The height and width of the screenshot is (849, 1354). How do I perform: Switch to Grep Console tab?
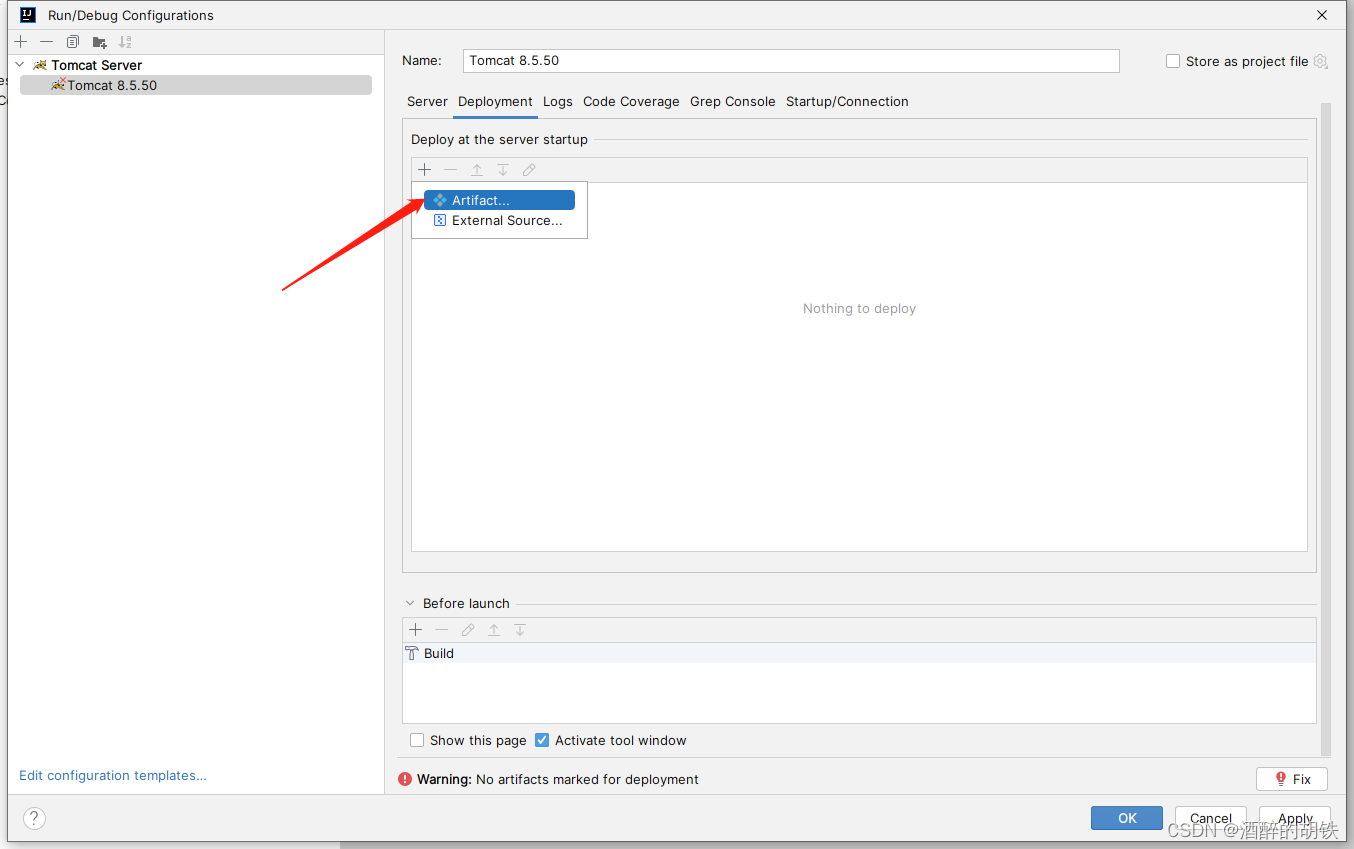pyautogui.click(x=733, y=101)
